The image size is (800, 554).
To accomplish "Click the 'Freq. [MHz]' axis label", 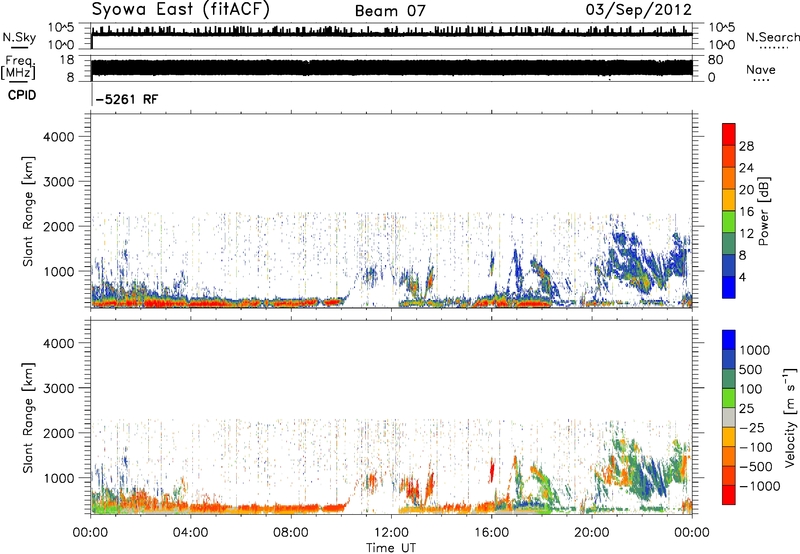I will point(18,68).
